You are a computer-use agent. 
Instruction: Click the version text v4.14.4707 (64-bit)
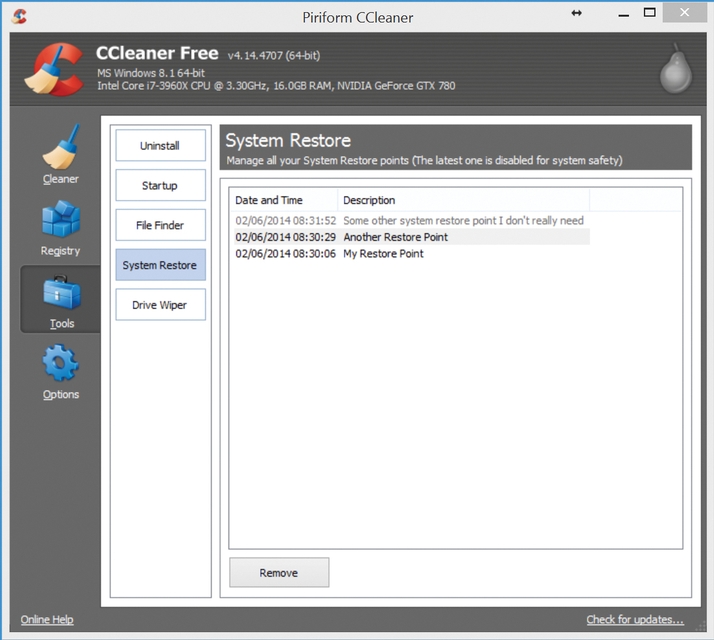pyautogui.click(x=274, y=56)
